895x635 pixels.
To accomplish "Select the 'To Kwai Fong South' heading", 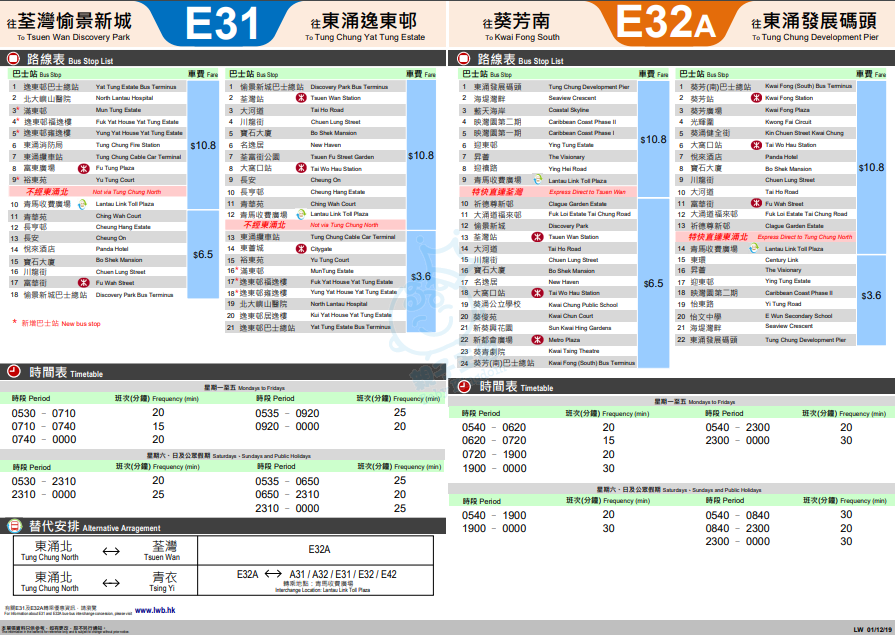I will point(522,37).
